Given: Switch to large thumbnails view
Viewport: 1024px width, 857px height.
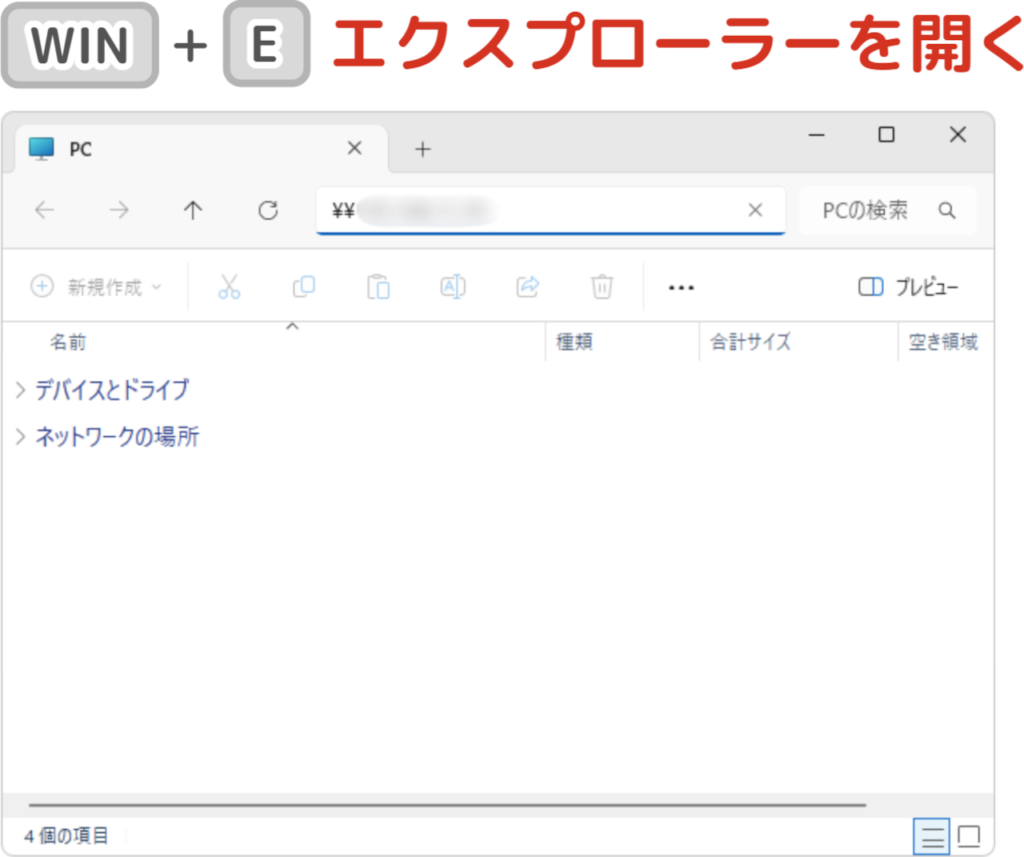Looking at the screenshot, I should point(968,835).
